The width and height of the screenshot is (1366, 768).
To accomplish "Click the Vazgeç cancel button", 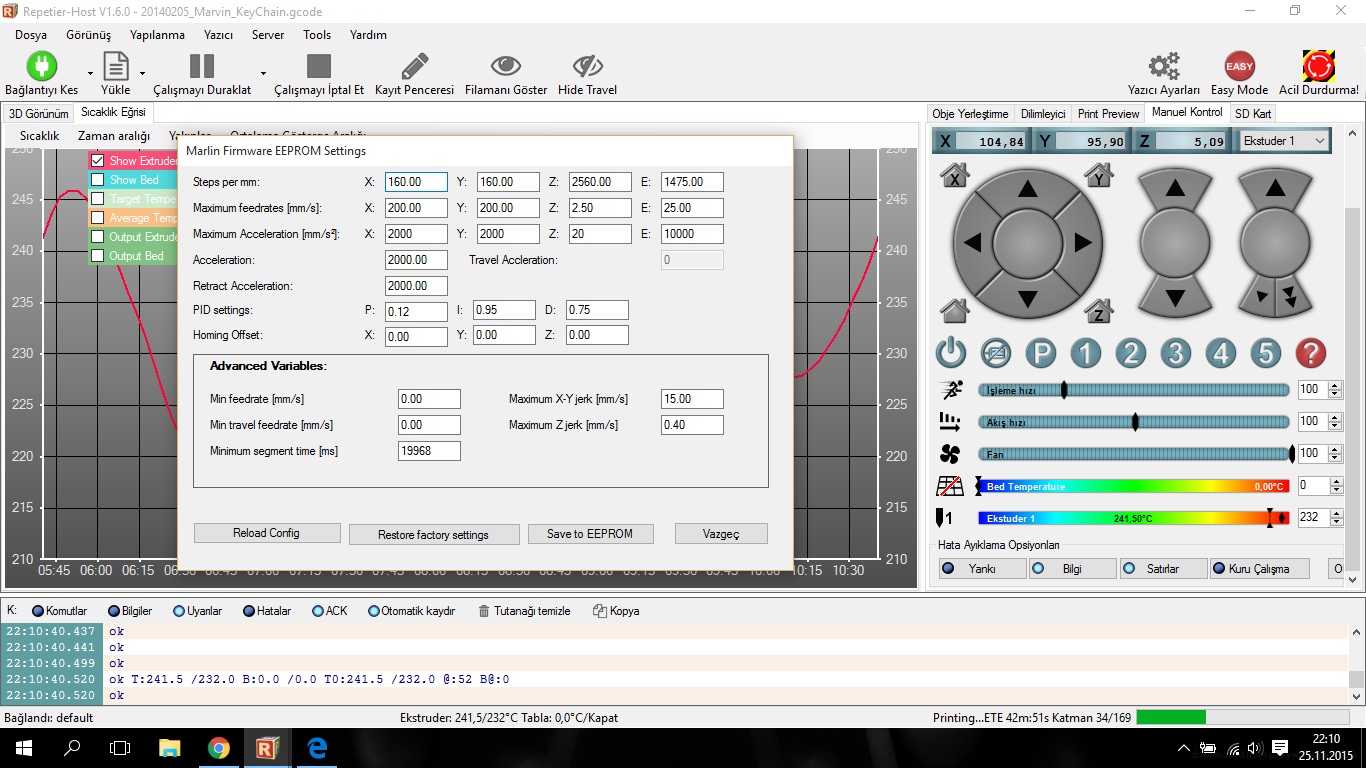I will tap(721, 534).
